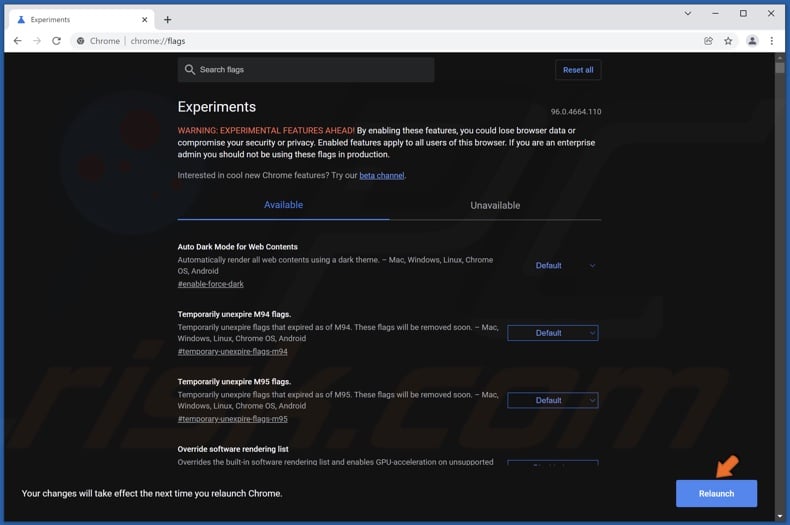Click the Auto Dark Mode for Web Contents title

[x=237, y=247]
